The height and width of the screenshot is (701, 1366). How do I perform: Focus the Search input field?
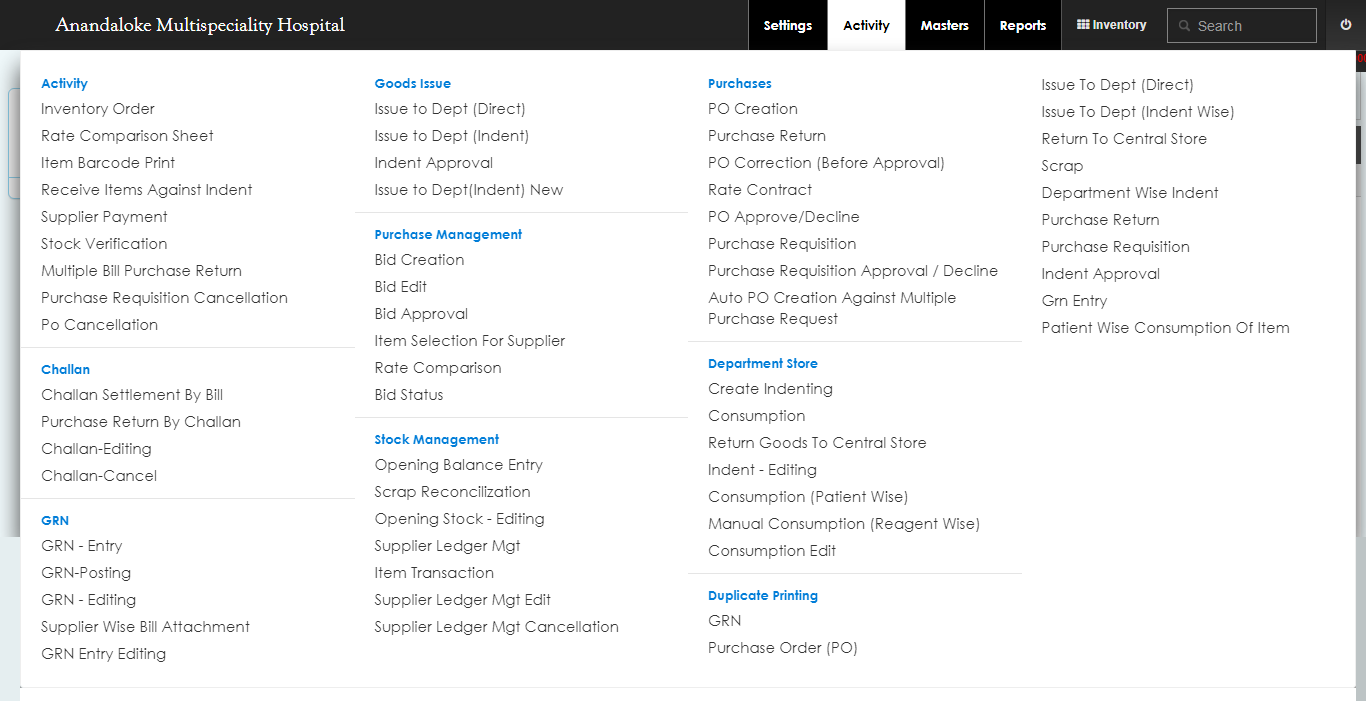pos(1252,26)
